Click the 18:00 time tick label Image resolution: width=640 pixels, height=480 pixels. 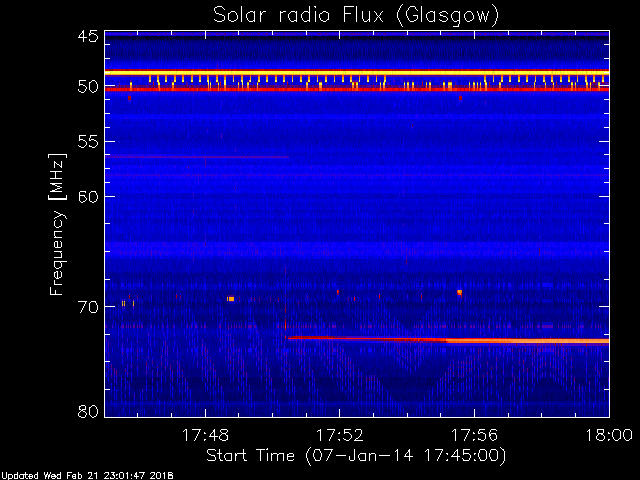coord(609,435)
